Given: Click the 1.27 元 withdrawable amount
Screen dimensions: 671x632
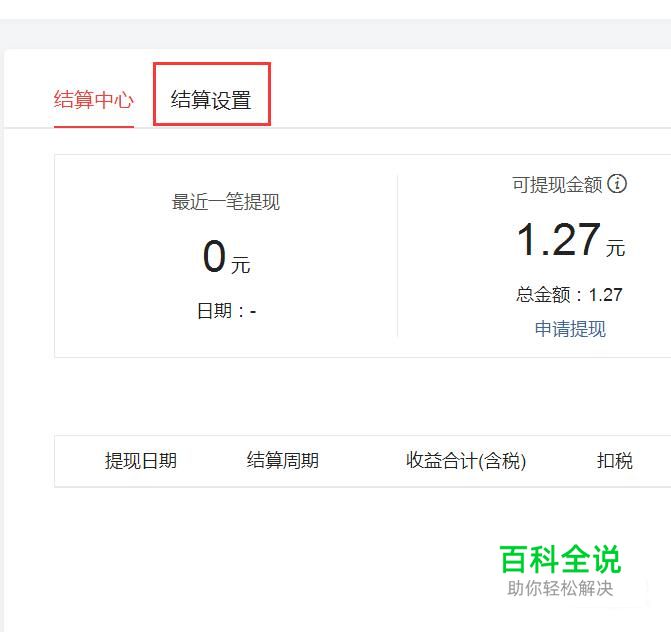Looking at the screenshot, I should 571,240.
